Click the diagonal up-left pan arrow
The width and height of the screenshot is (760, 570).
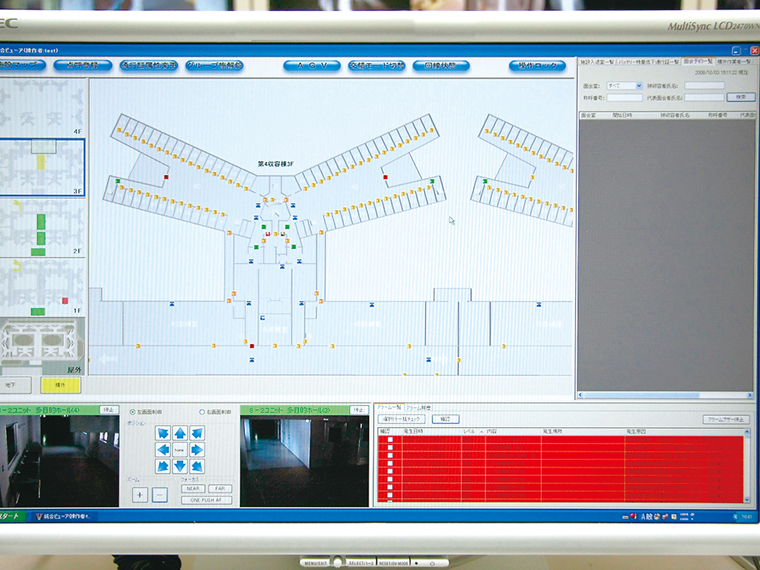coord(162,434)
